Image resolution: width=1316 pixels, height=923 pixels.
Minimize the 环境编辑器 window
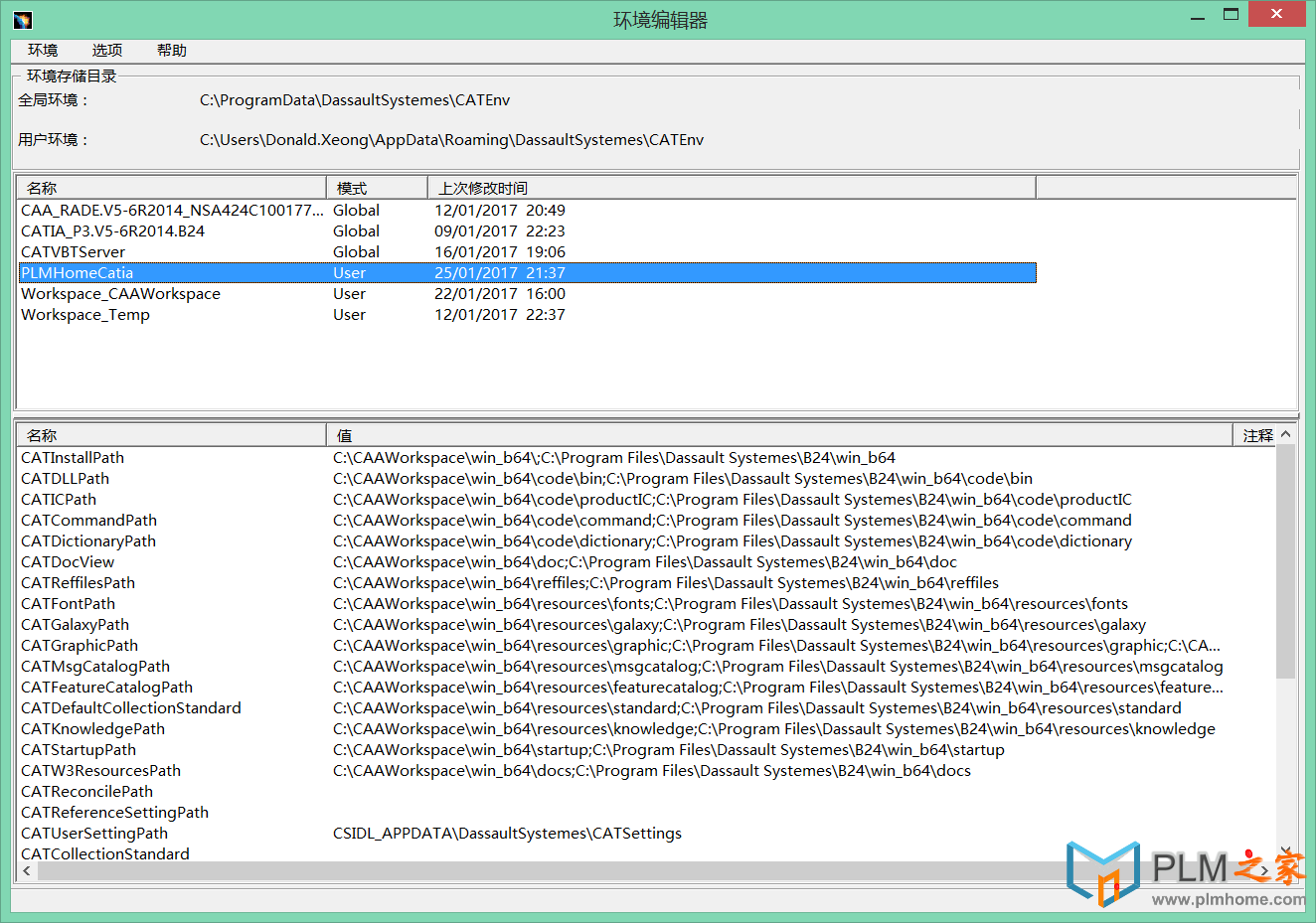[1198, 17]
